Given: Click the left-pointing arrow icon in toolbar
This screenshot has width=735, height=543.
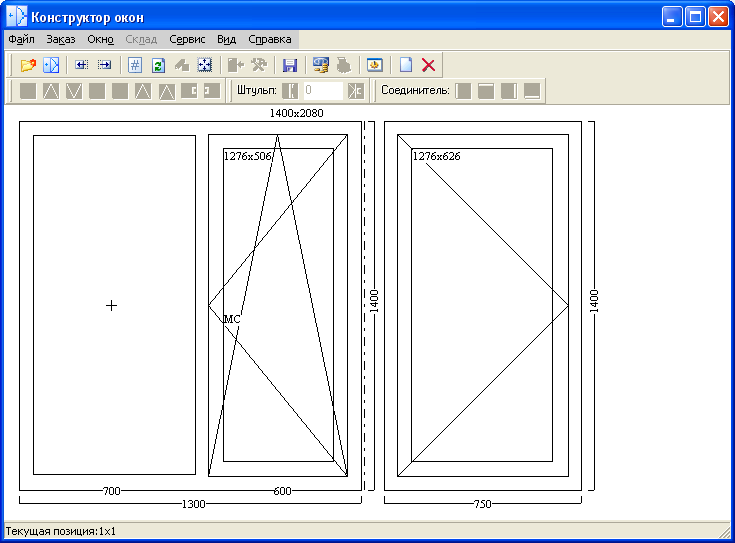Looking at the screenshot, I should click(82, 65).
